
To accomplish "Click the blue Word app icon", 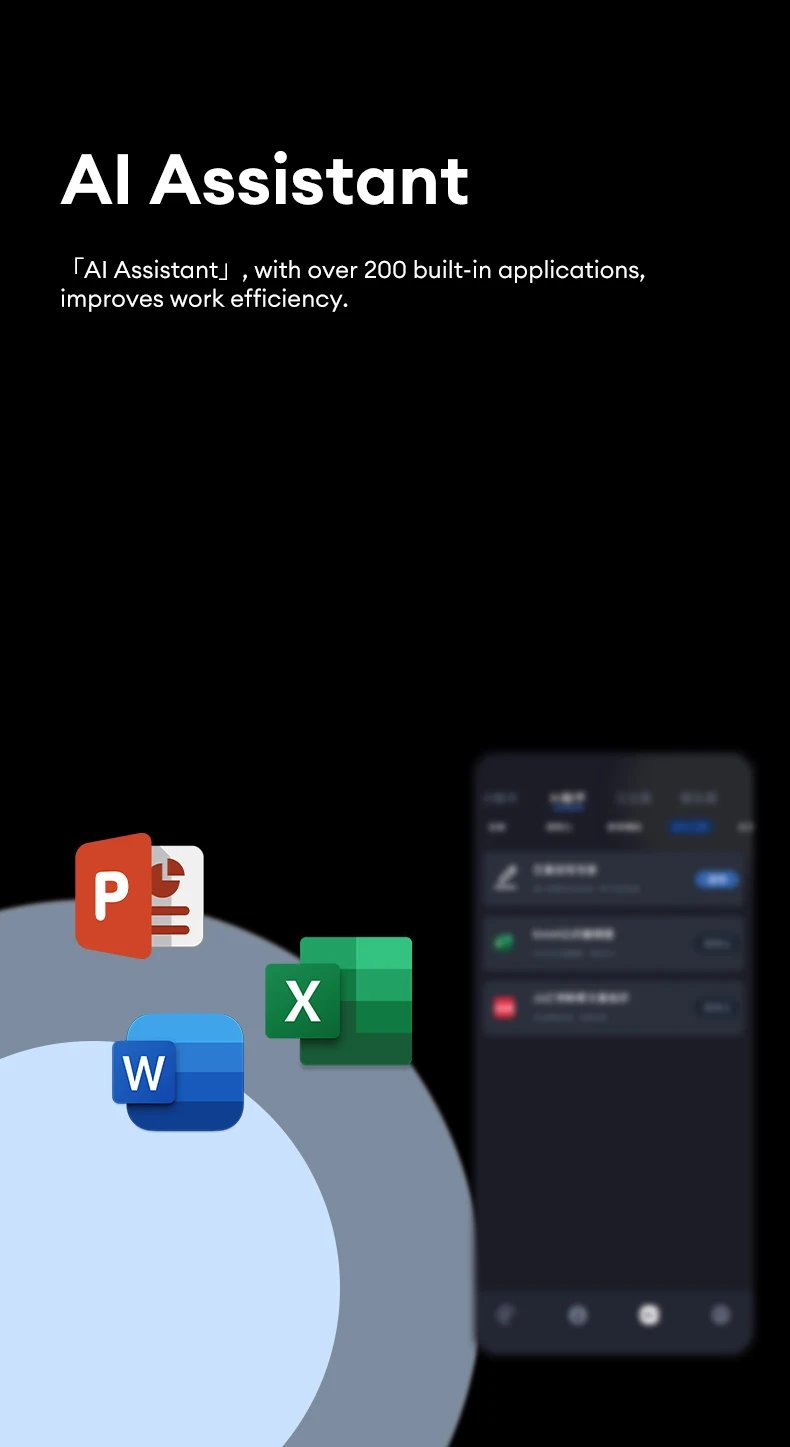I will (179, 1072).
